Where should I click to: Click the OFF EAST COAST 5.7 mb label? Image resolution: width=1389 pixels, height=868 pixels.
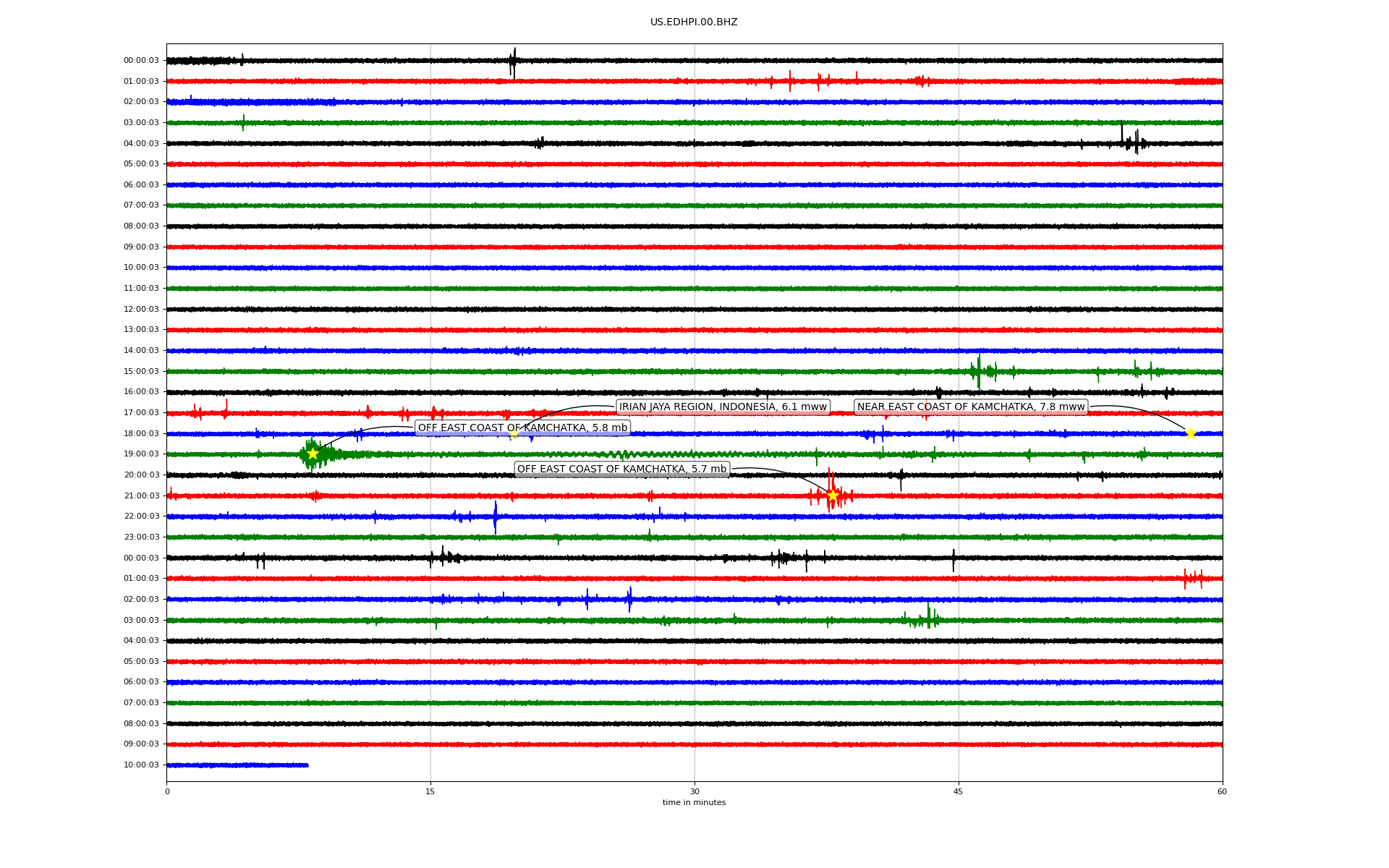[621, 469]
